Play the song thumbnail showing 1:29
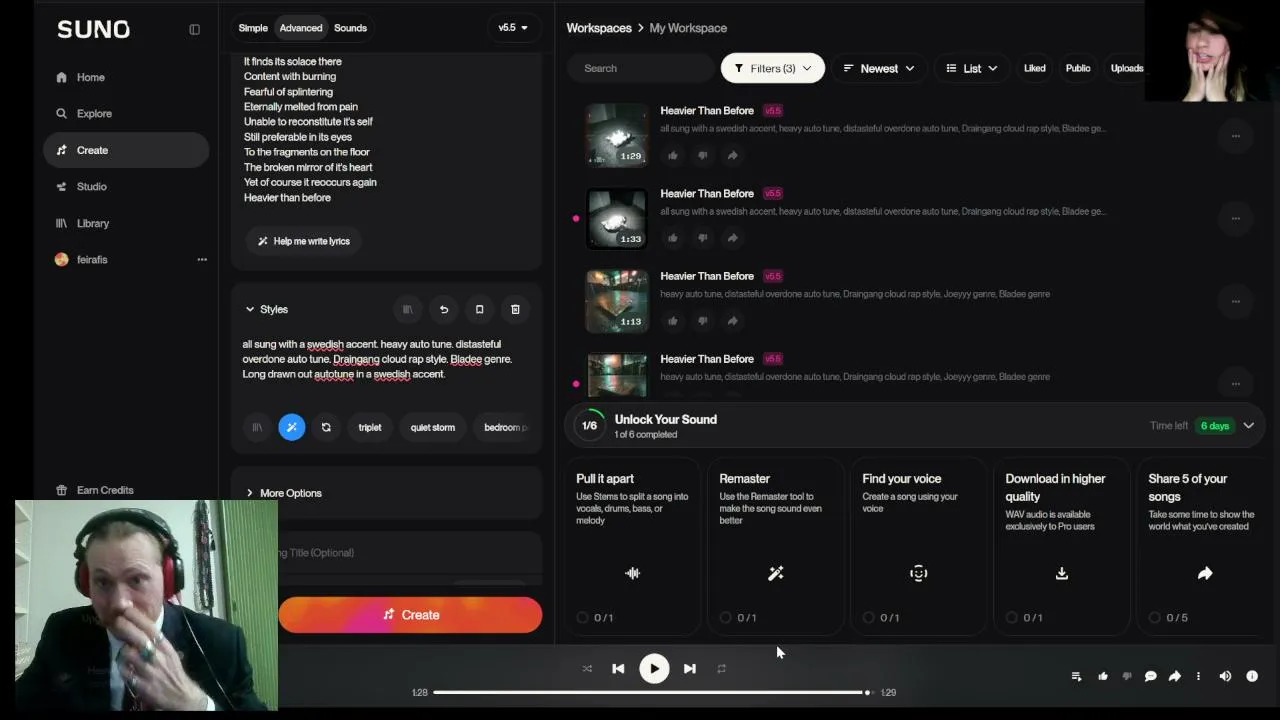The width and height of the screenshot is (1280, 720). [616, 134]
